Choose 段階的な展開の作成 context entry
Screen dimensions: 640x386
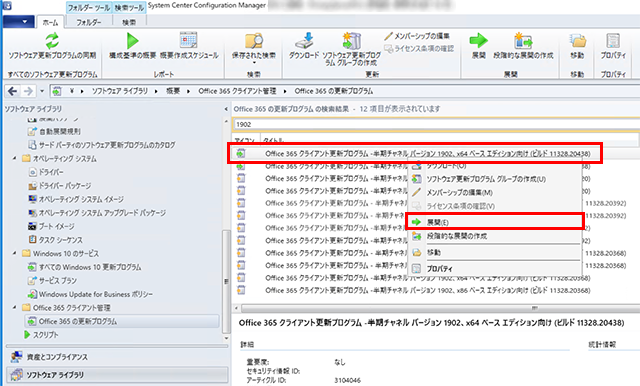pos(495,236)
